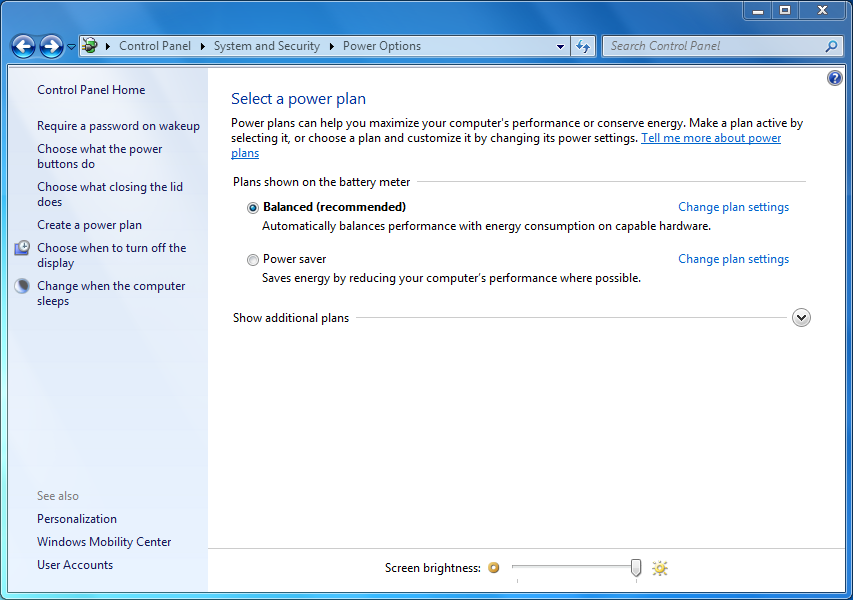
Task: Expand the arrow before Power Options breadcrumb
Action: [x=331, y=46]
